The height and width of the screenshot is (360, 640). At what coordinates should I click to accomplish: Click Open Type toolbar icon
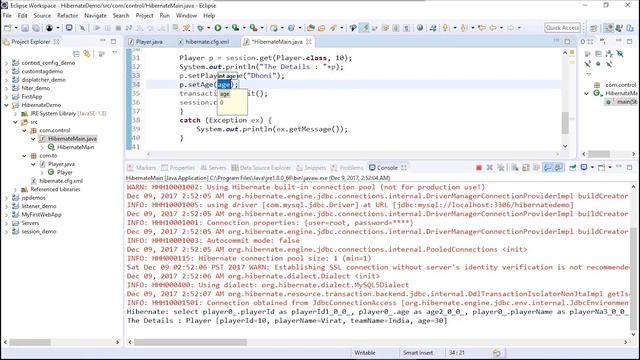click(311, 28)
